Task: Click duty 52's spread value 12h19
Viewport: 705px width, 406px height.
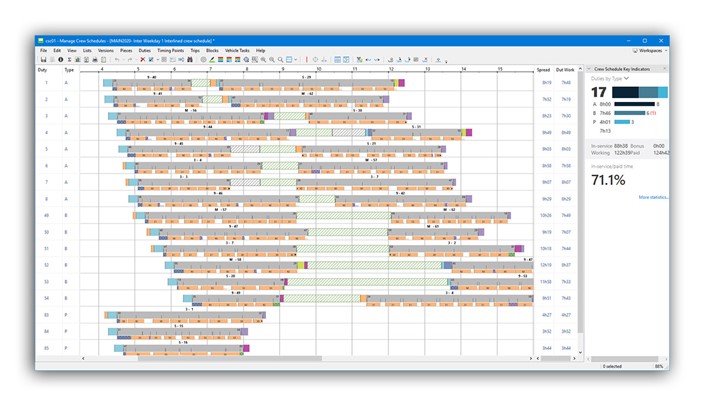Action: 545,265
